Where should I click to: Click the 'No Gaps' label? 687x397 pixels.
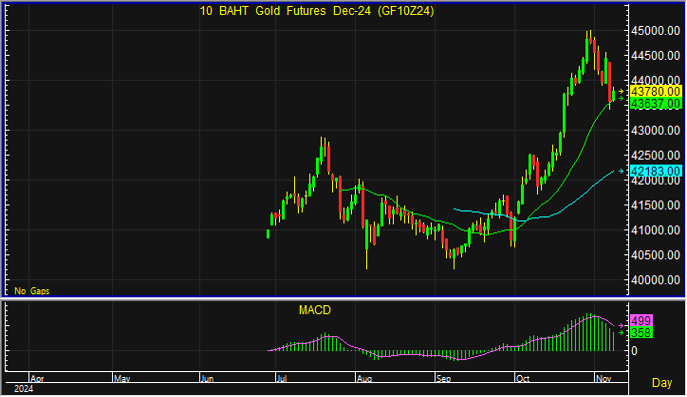(32, 291)
